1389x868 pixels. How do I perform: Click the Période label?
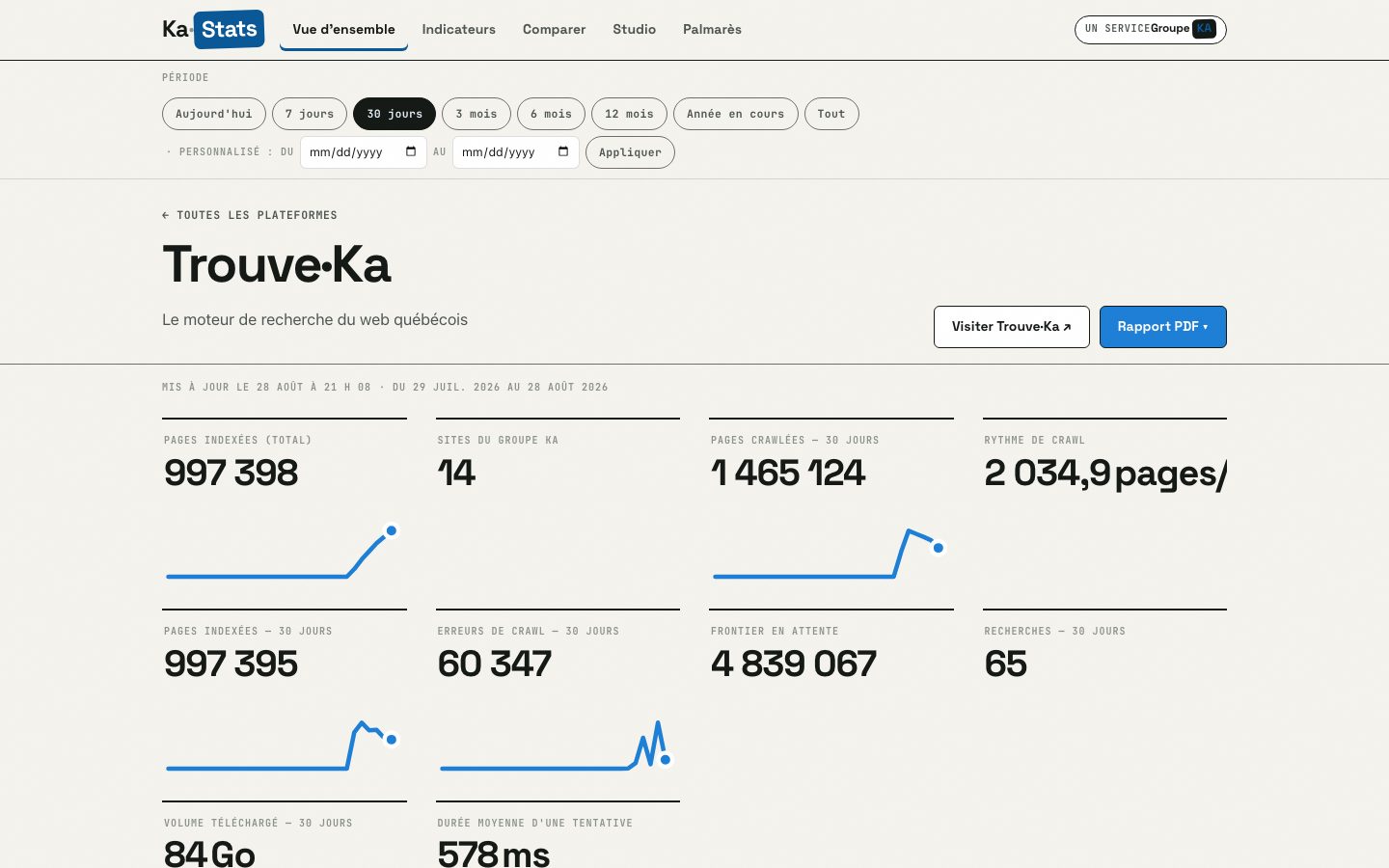(x=185, y=77)
